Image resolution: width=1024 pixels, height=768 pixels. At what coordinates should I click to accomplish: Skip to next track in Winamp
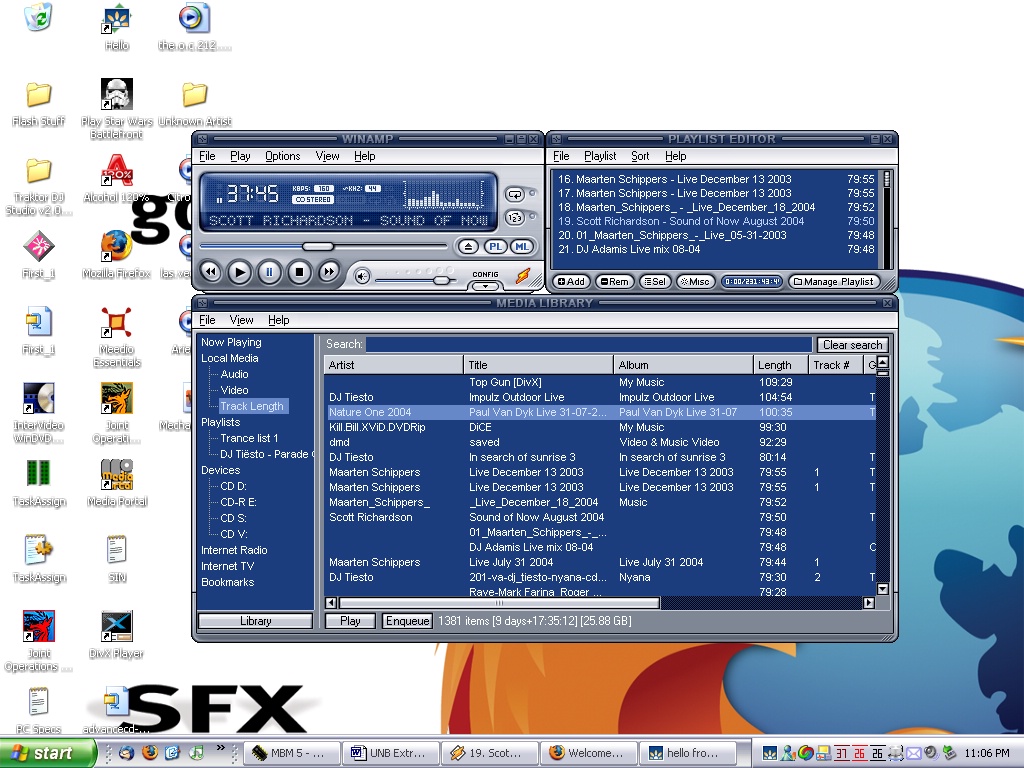pos(328,272)
